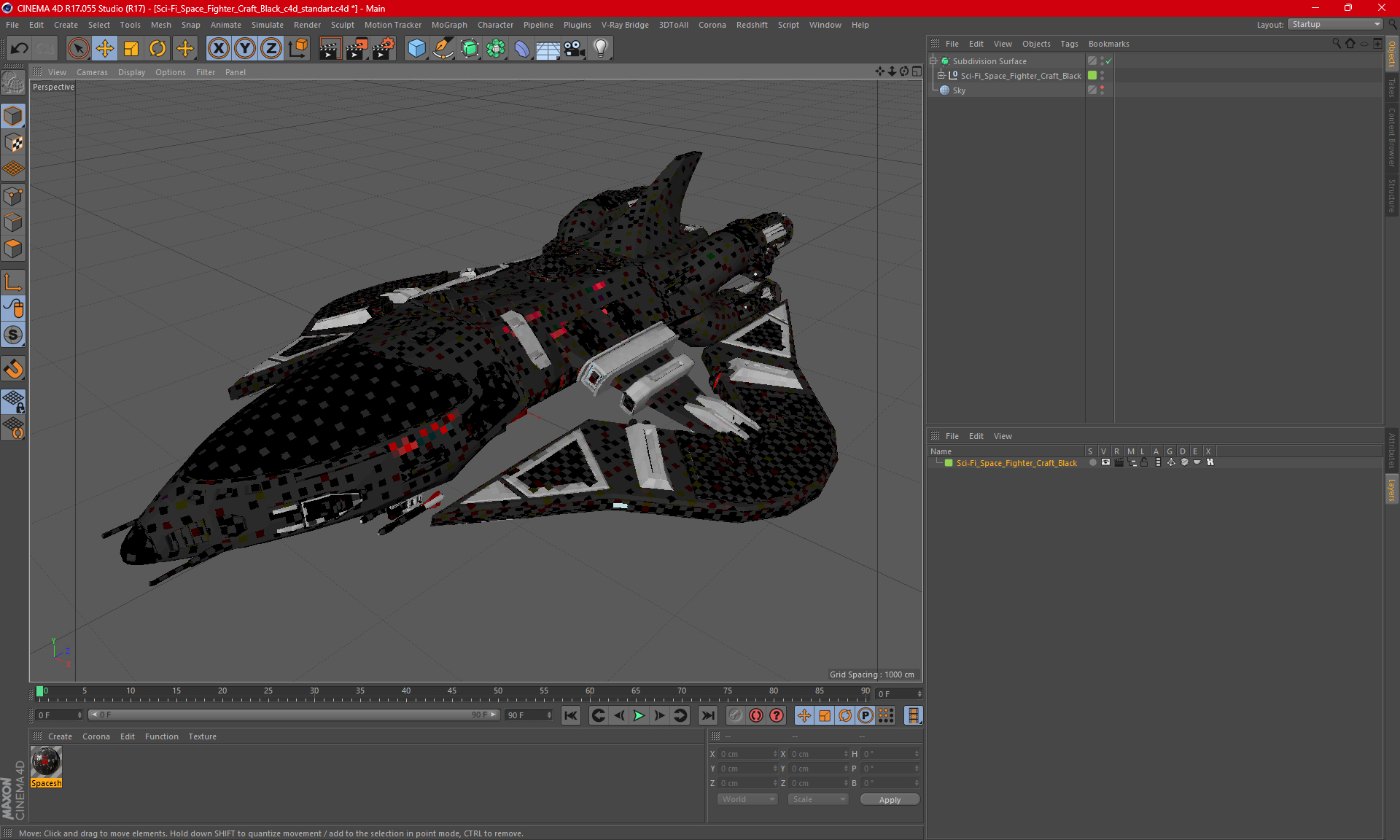Open viewport Display menu
Image resolution: width=1400 pixels, height=840 pixels.
131,72
